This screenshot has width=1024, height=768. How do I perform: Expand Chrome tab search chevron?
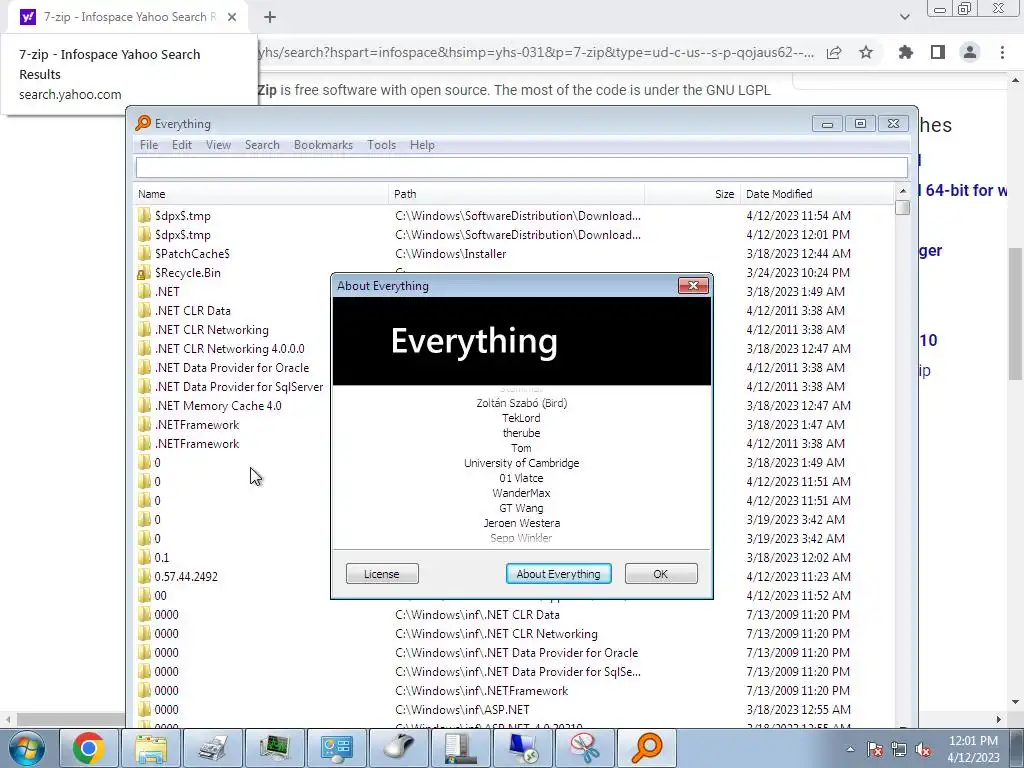pyautogui.click(x=904, y=17)
